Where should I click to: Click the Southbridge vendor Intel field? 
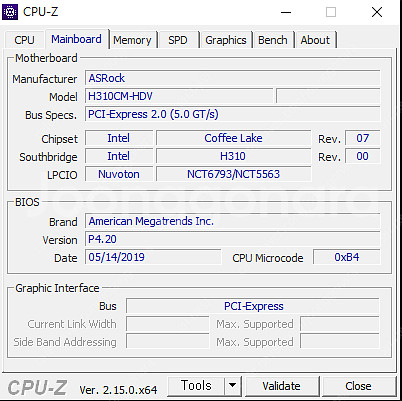[119, 156]
